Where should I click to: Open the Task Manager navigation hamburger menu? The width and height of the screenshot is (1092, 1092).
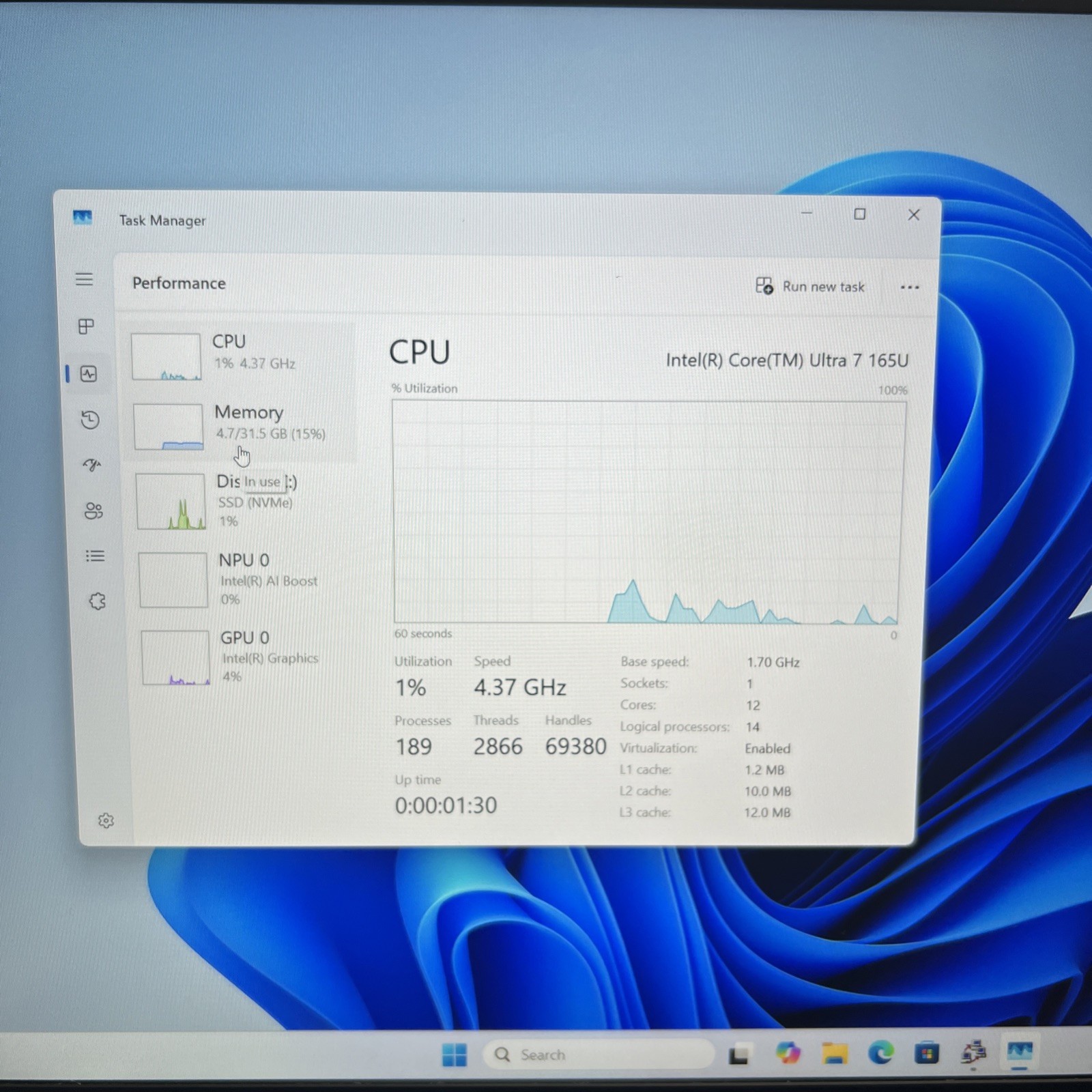coord(84,279)
